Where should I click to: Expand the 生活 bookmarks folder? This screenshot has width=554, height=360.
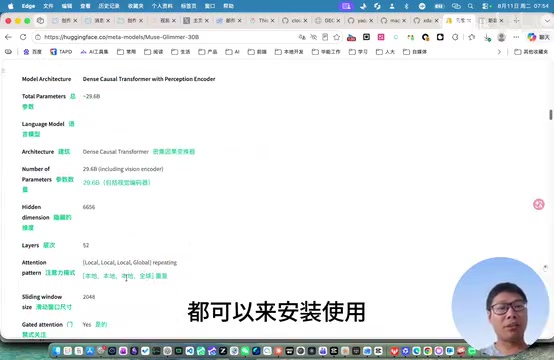(x=181, y=52)
